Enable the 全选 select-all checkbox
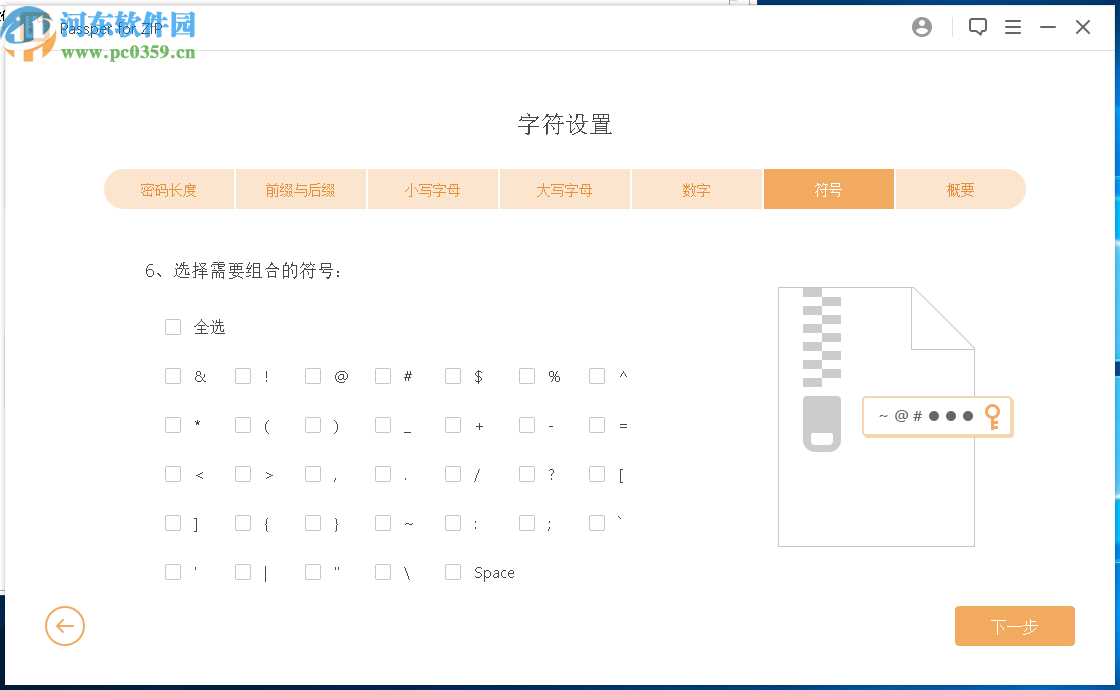The height and width of the screenshot is (690, 1120). click(x=172, y=326)
